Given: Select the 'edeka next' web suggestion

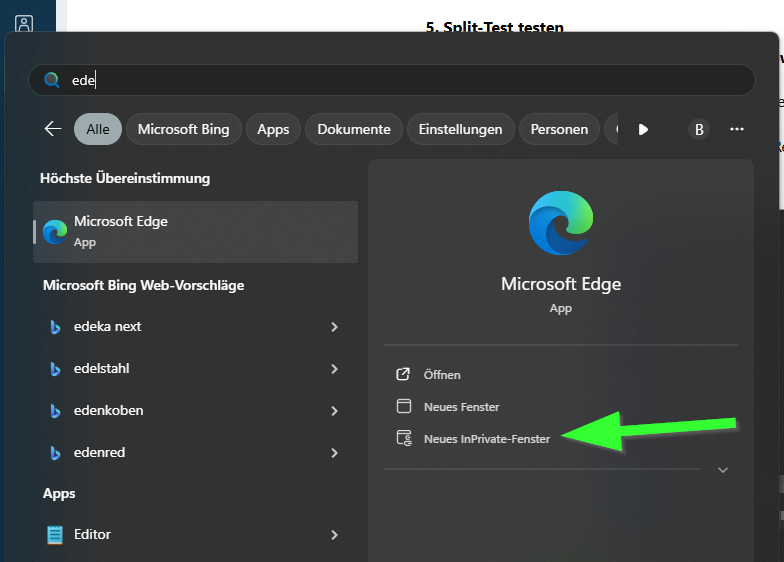Looking at the screenshot, I should 196,326.
